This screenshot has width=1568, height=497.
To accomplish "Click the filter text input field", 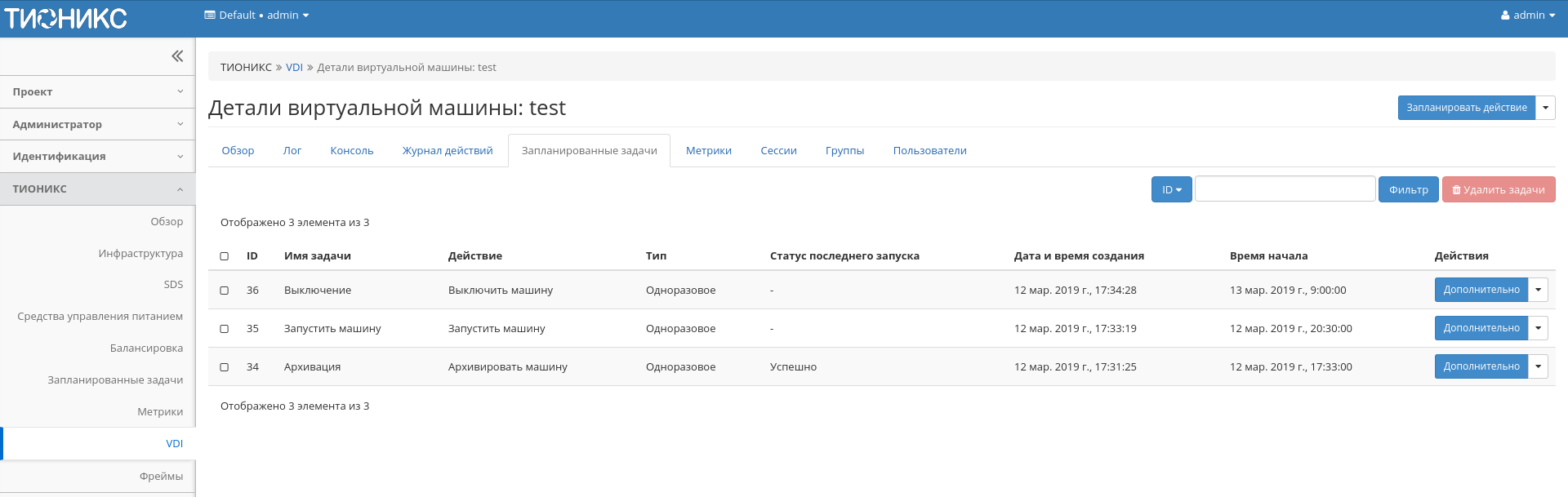I will [x=1285, y=189].
